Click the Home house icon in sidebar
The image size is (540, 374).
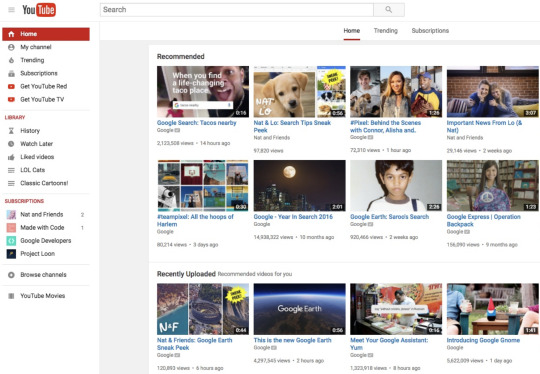11,34
